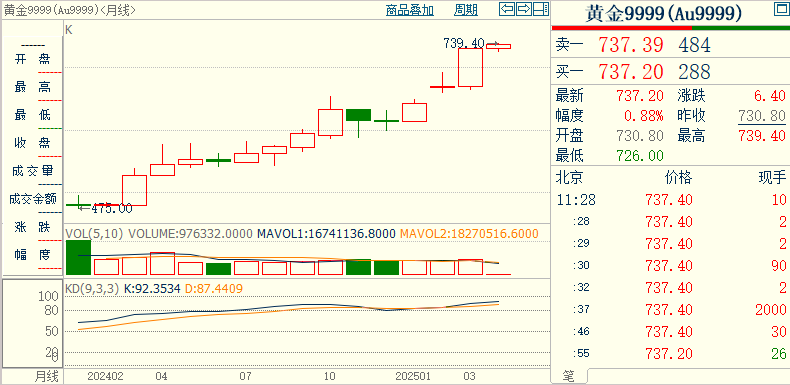
Task: Click the 739.40 high price marker
Action: point(464,43)
